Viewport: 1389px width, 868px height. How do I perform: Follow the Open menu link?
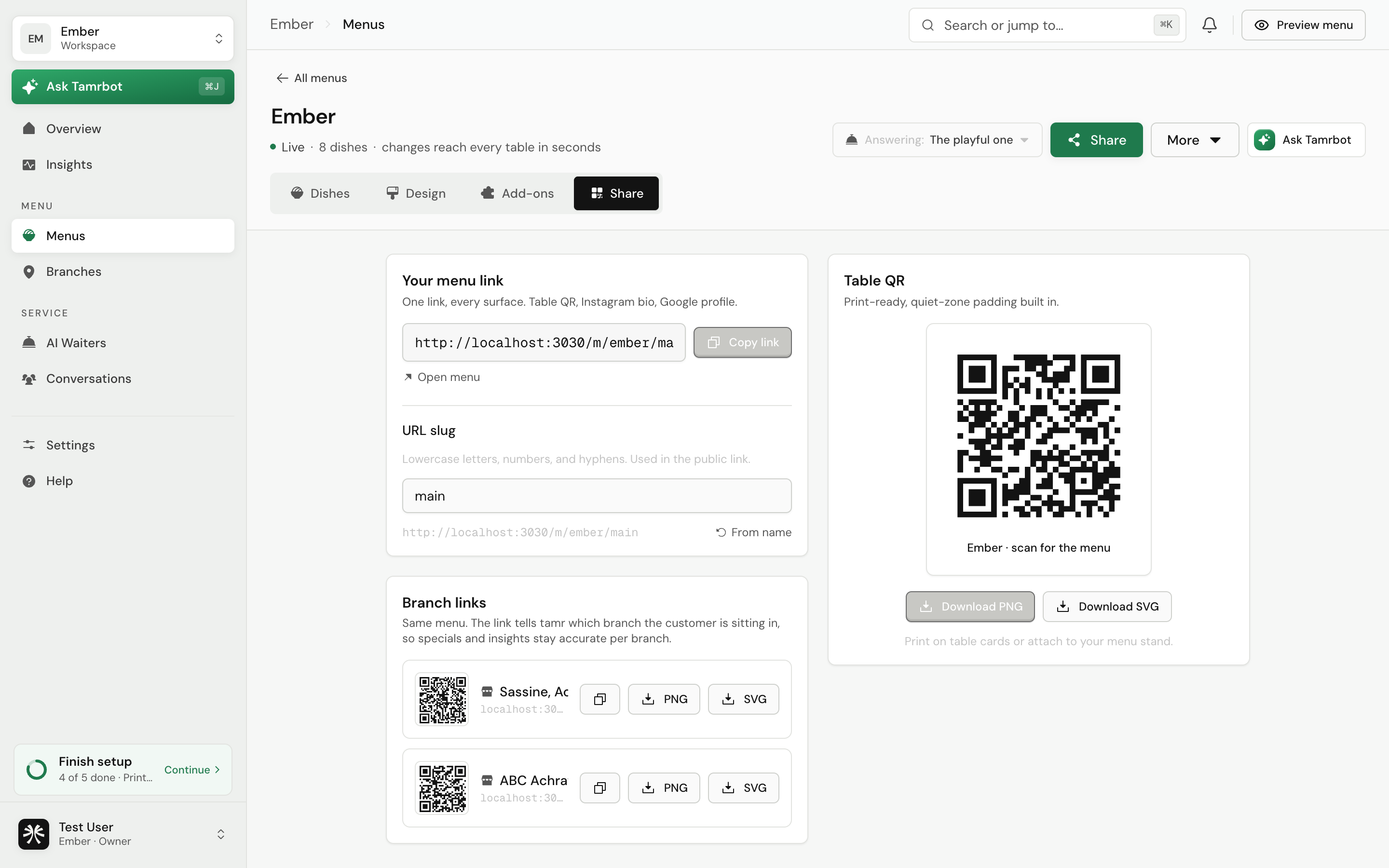coord(441,377)
